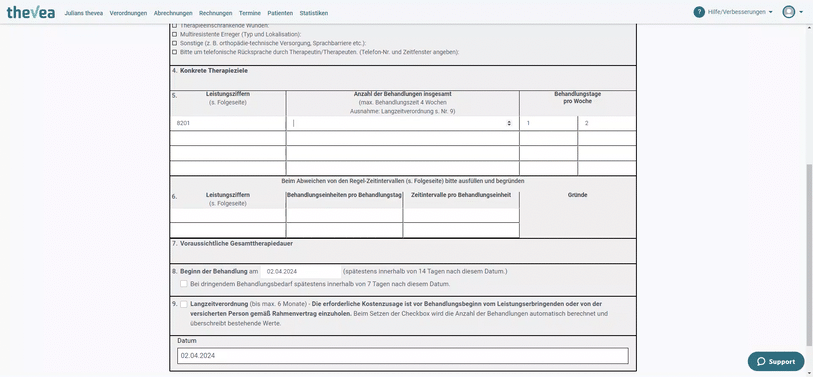This screenshot has width=813, height=377.
Task: Tick telefonische Rücksprache checkbox
Action: (x=175, y=52)
